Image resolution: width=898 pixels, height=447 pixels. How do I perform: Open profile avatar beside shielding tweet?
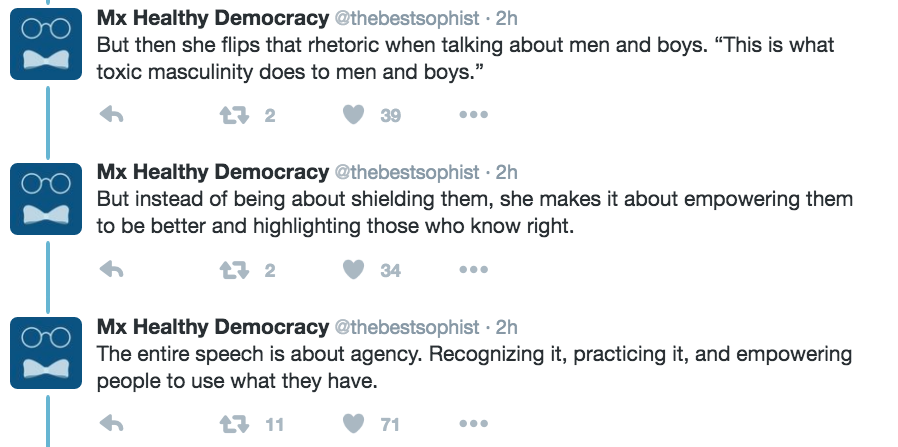pos(47,198)
